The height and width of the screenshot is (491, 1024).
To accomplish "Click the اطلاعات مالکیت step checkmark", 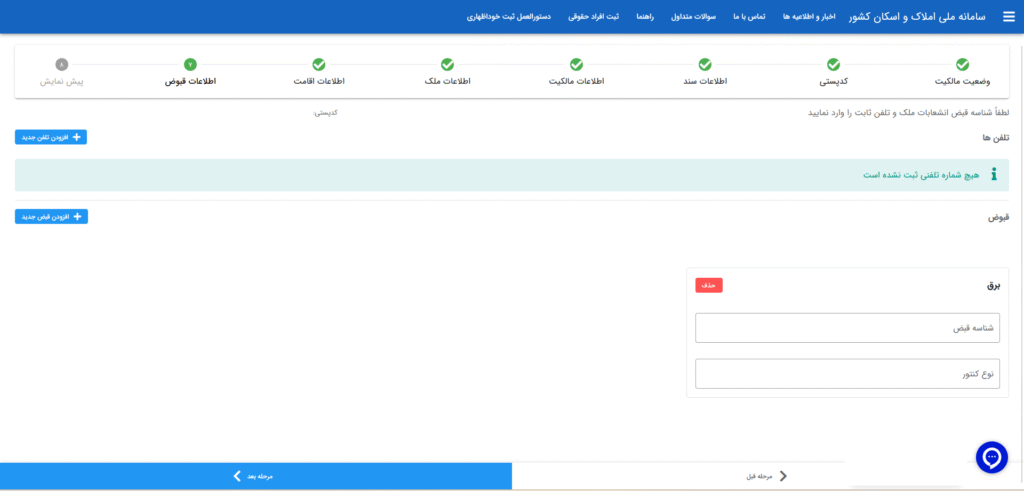I will pyautogui.click(x=576, y=65).
